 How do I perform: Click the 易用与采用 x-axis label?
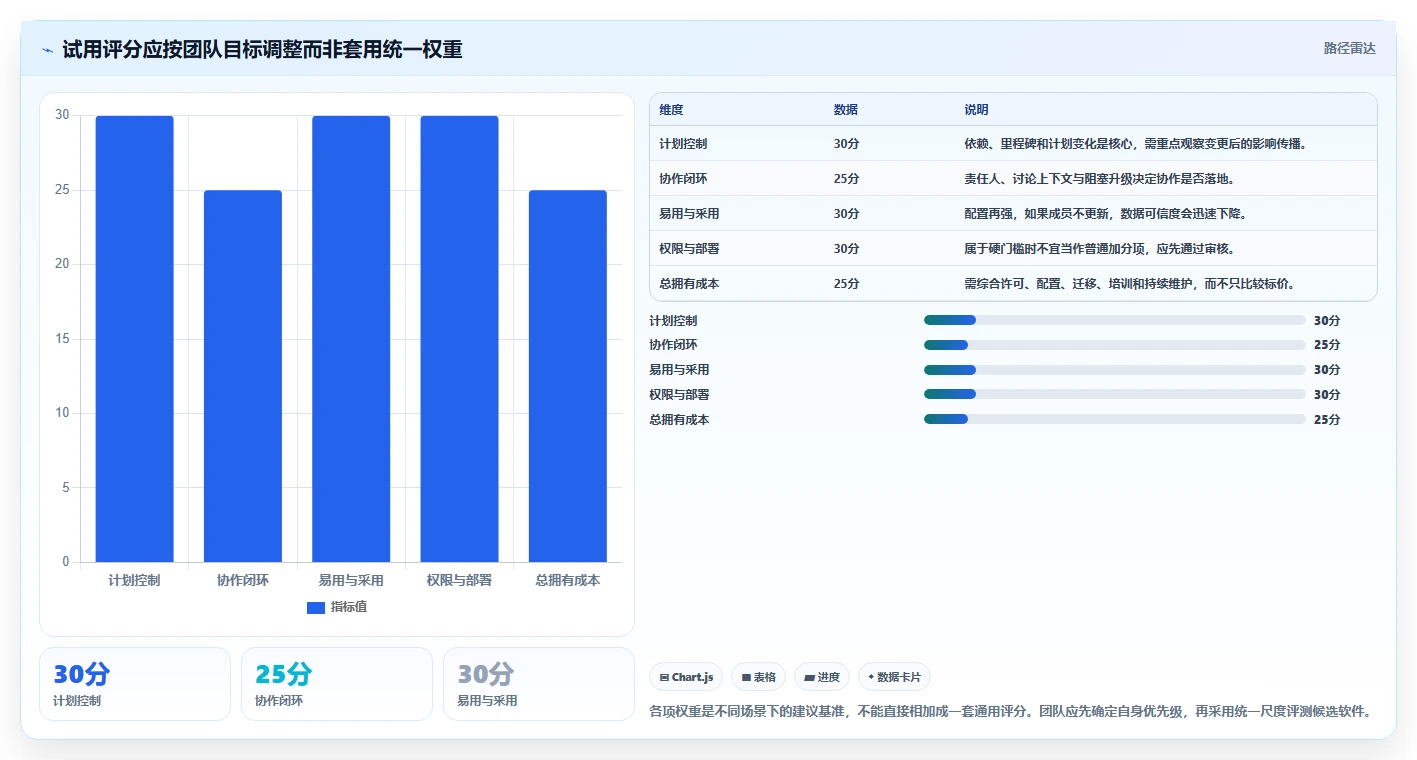[351, 580]
